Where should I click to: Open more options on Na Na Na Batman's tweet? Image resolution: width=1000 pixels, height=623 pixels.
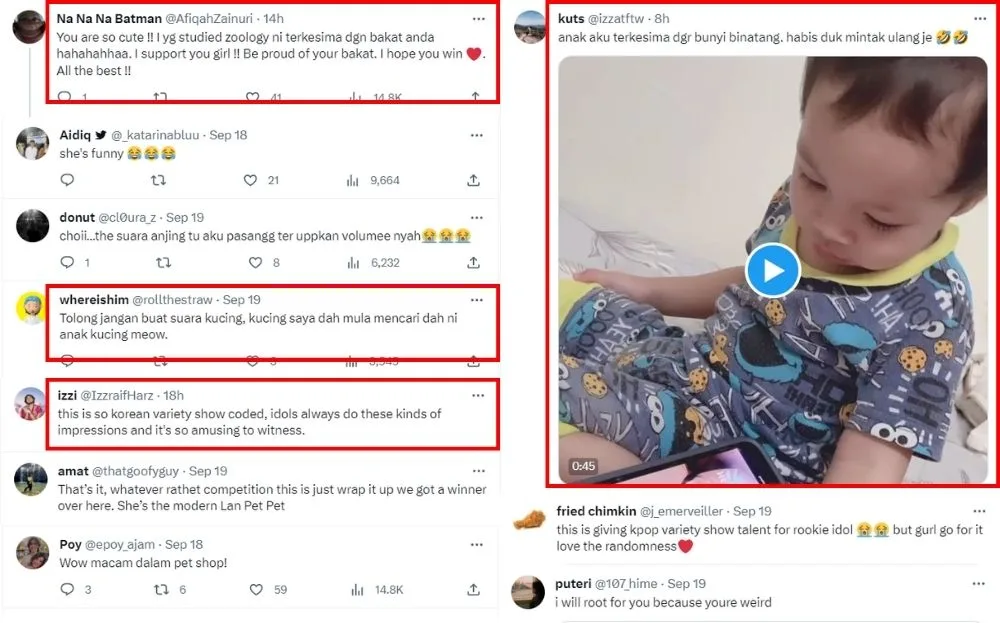pyautogui.click(x=475, y=18)
